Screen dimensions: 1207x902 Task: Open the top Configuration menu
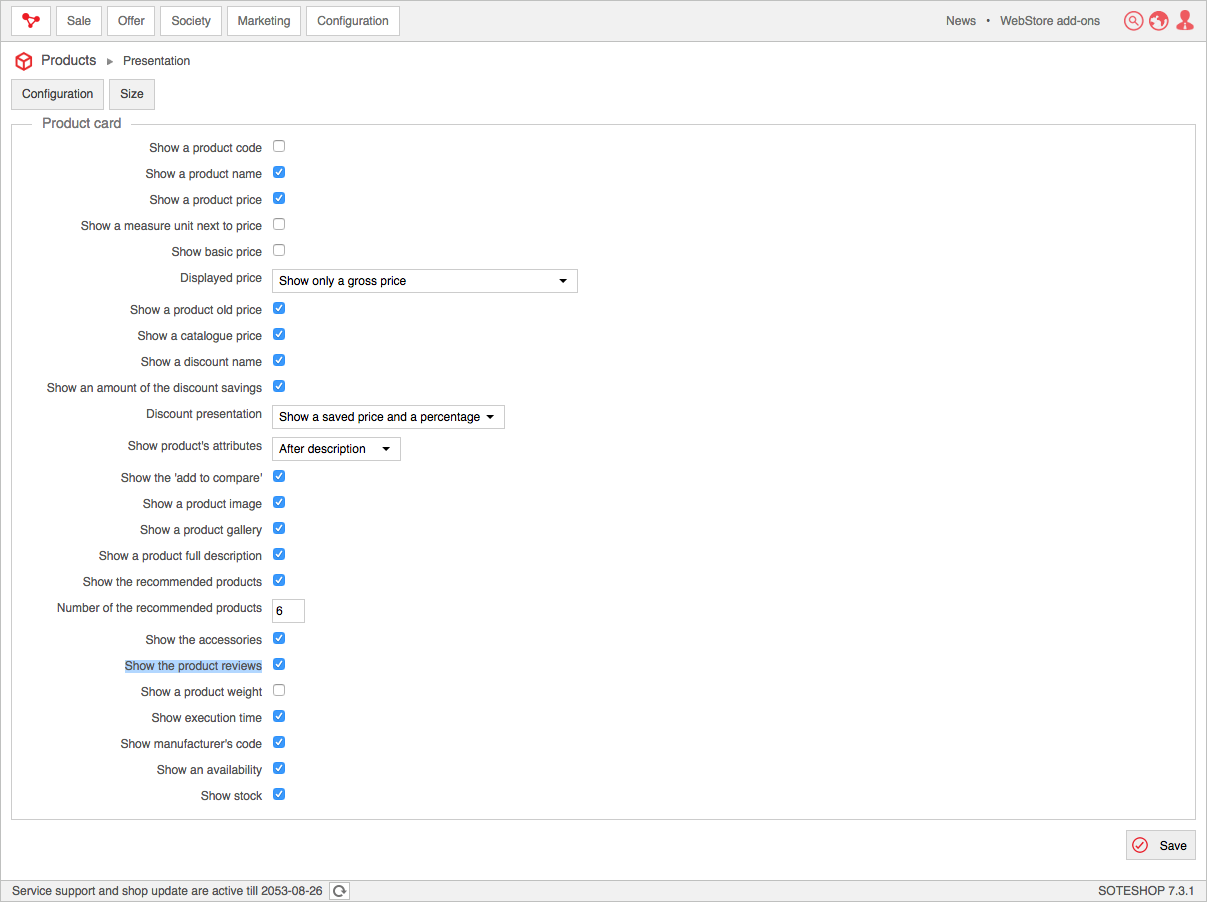[x=353, y=21]
